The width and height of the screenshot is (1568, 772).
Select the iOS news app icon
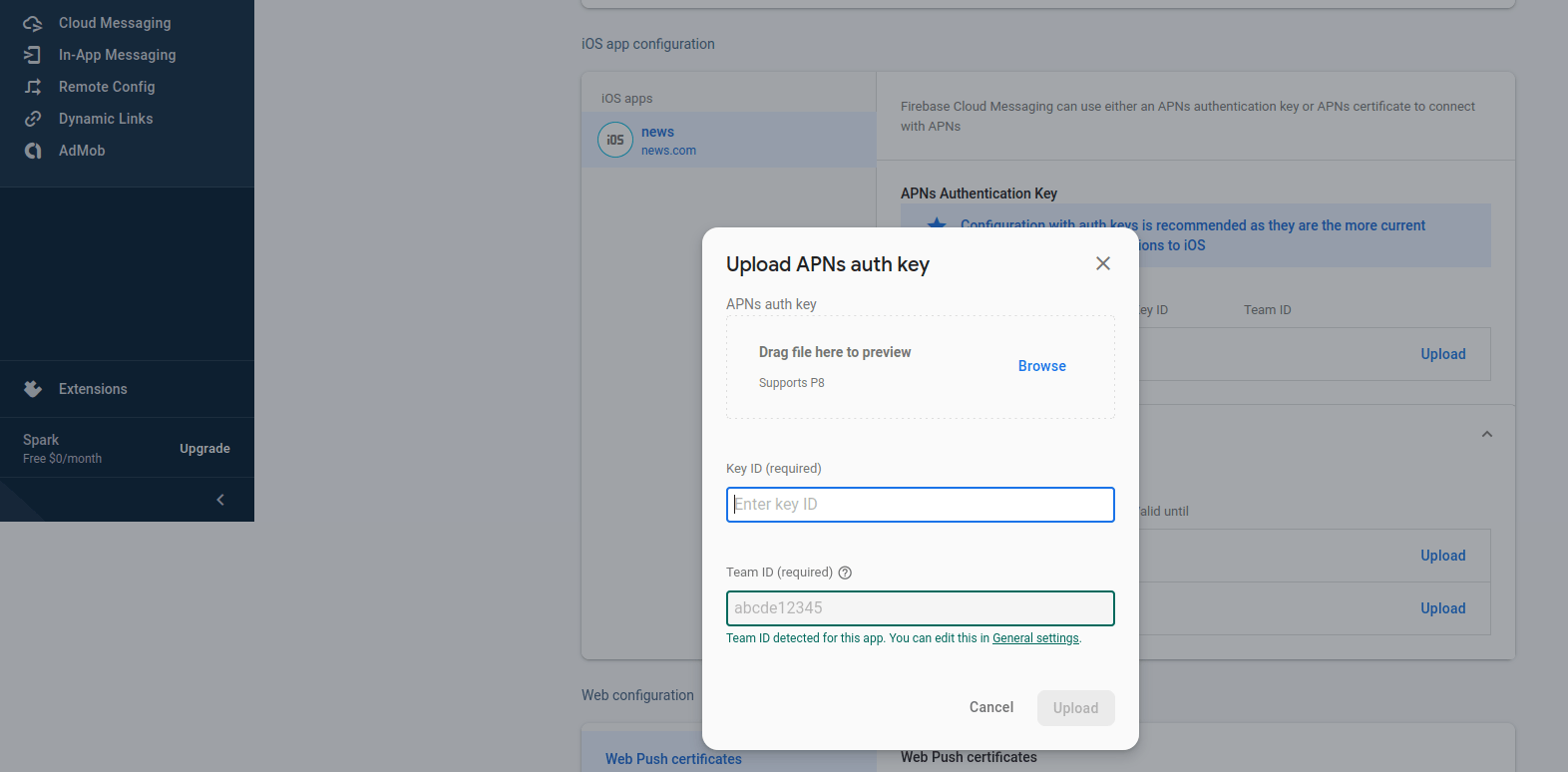[615, 140]
